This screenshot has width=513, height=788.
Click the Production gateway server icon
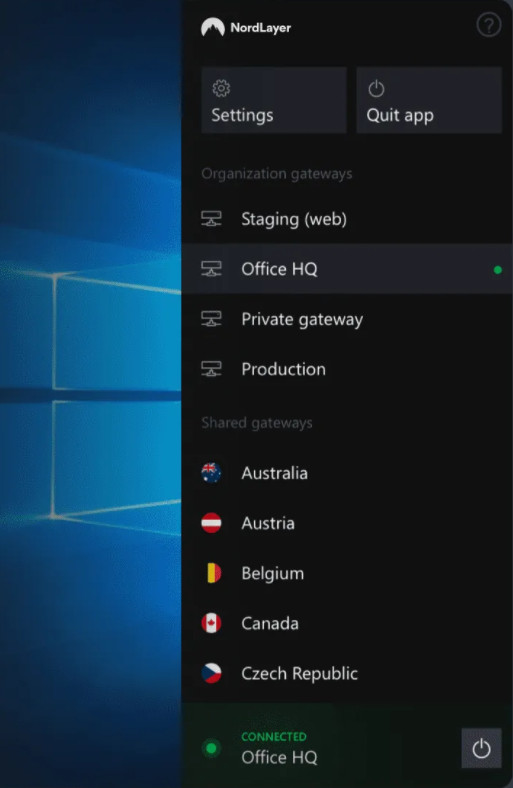[x=212, y=369]
